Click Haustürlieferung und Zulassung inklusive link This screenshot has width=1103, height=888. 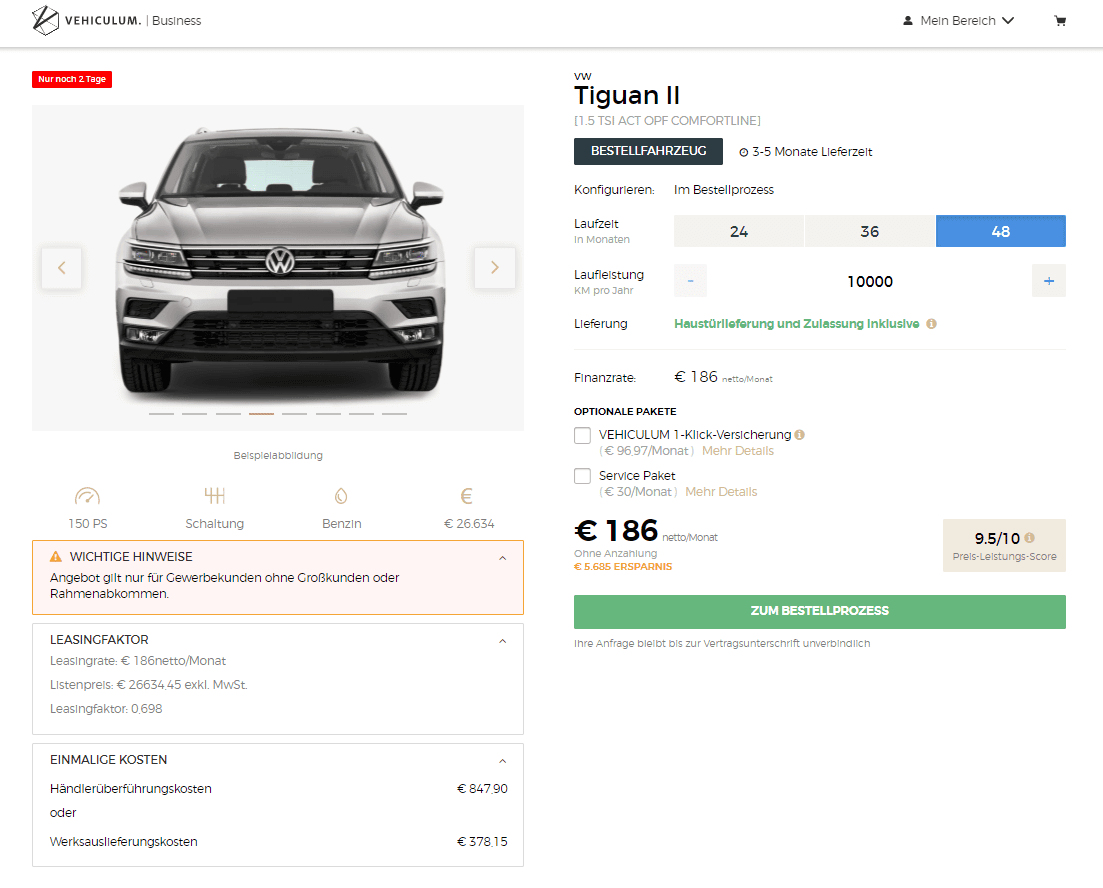(x=796, y=324)
